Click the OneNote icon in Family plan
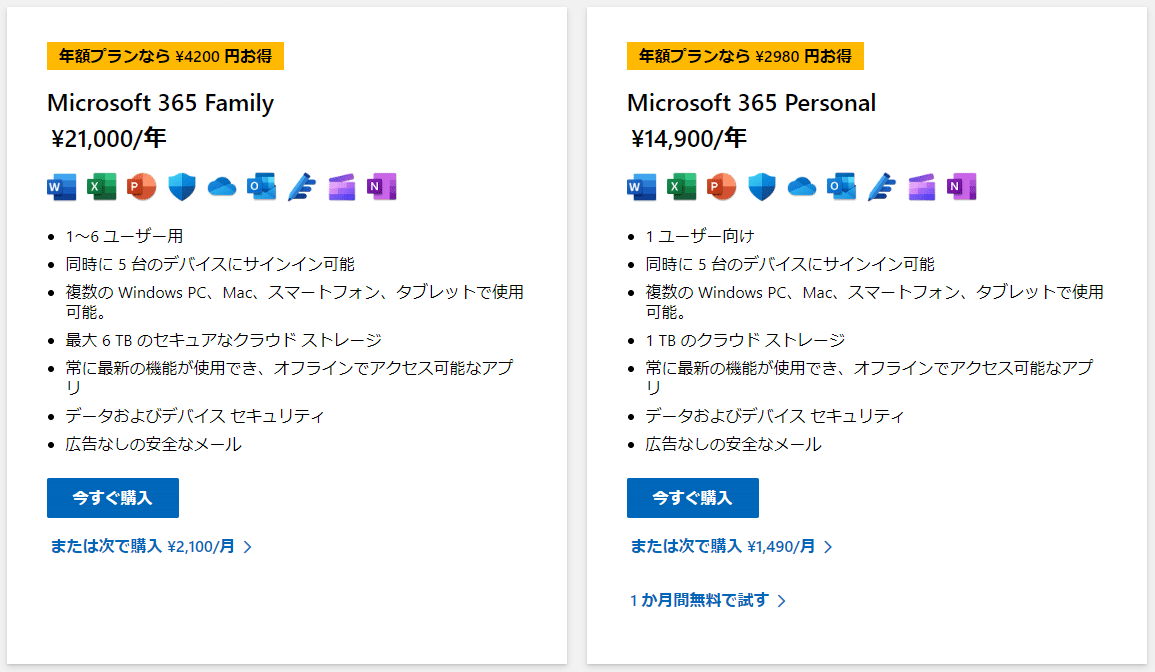Screen dimensions: 1155x672 (382, 187)
